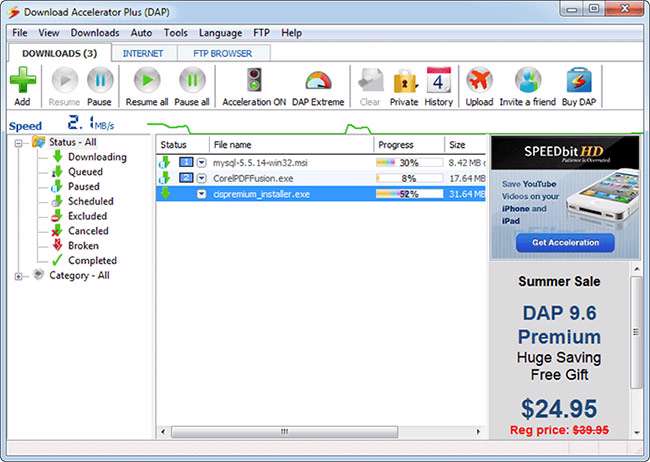This screenshot has width=650, height=462.
Task: Filter by Broken status
Action: (x=83, y=246)
